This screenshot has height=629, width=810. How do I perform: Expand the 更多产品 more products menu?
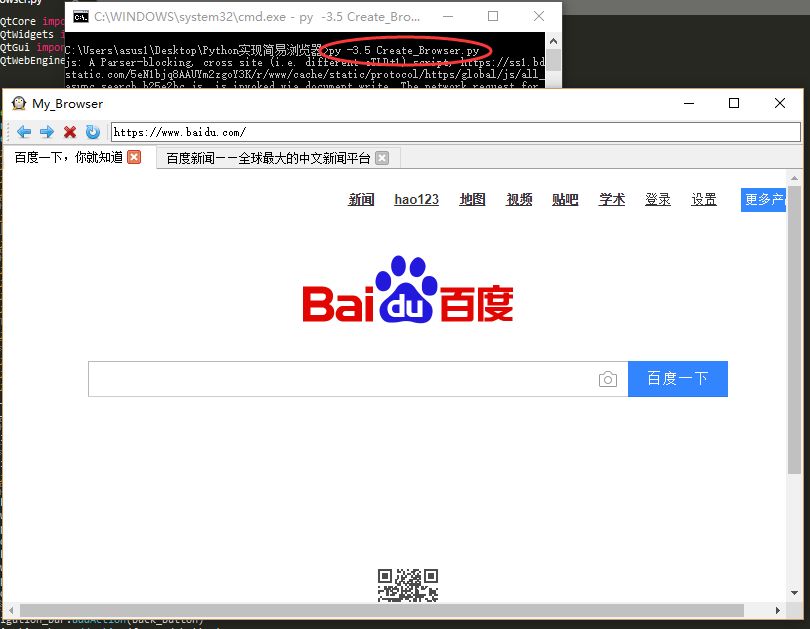(x=763, y=199)
